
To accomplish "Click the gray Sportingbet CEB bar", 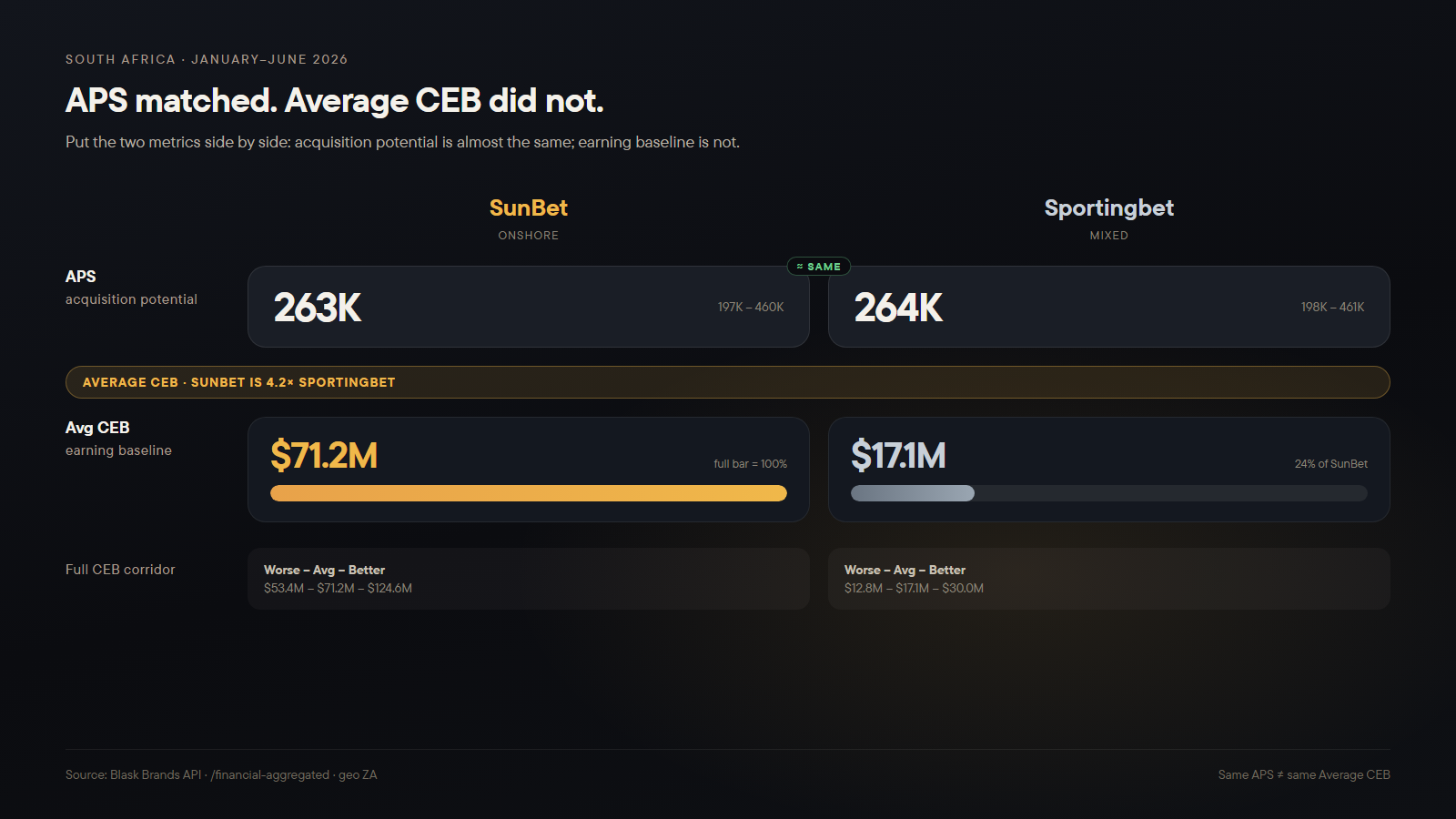I will click(x=913, y=493).
